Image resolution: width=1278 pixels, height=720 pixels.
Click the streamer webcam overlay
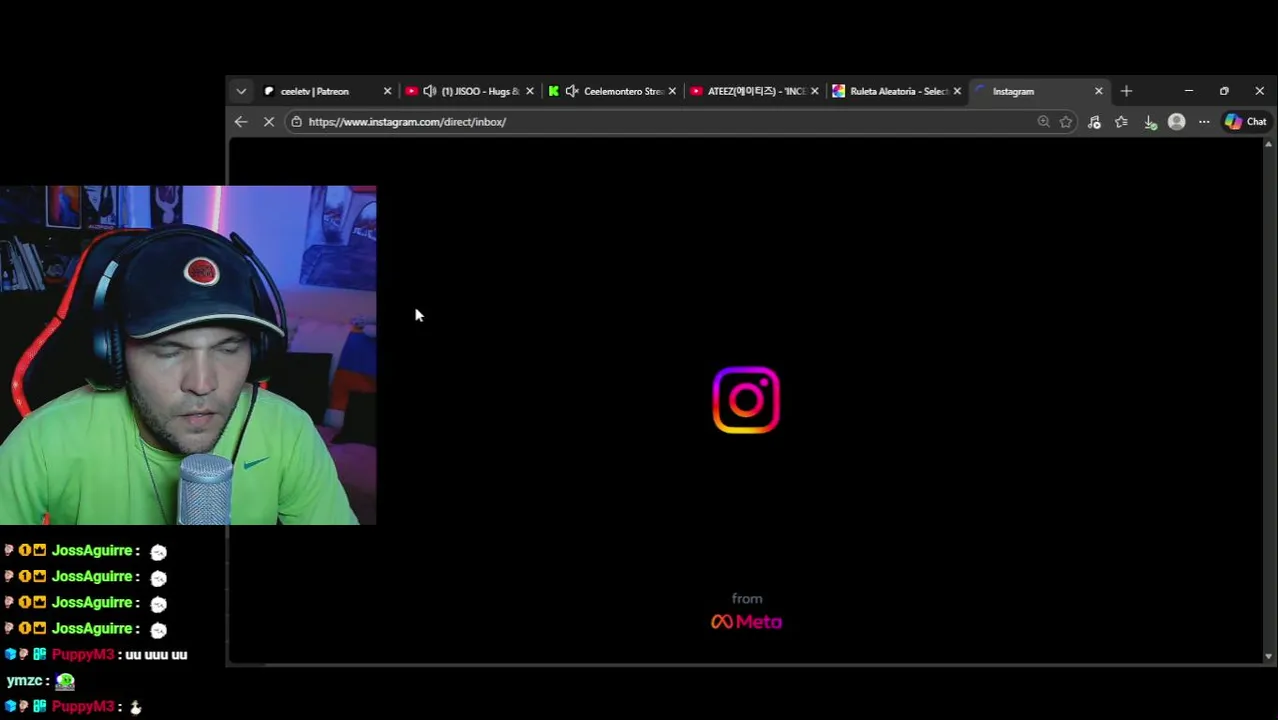point(188,355)
